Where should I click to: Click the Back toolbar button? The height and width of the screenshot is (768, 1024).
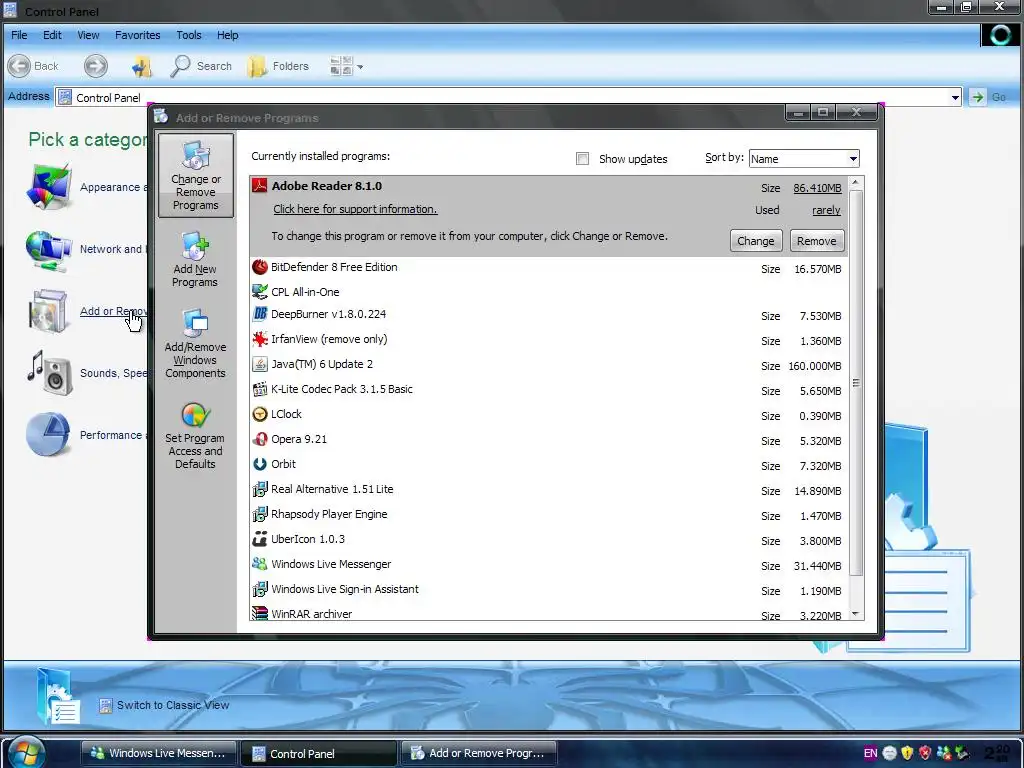[x=34, y=66]
